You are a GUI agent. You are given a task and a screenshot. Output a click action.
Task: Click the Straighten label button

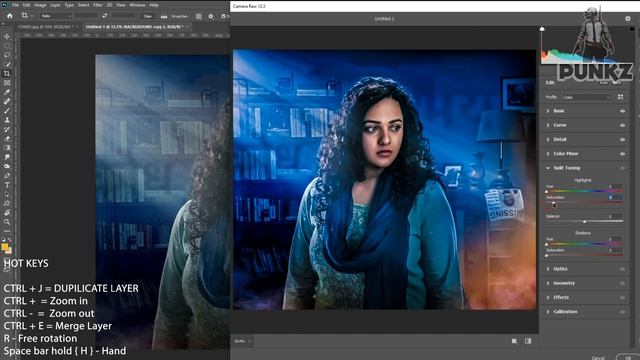point(179,16)
